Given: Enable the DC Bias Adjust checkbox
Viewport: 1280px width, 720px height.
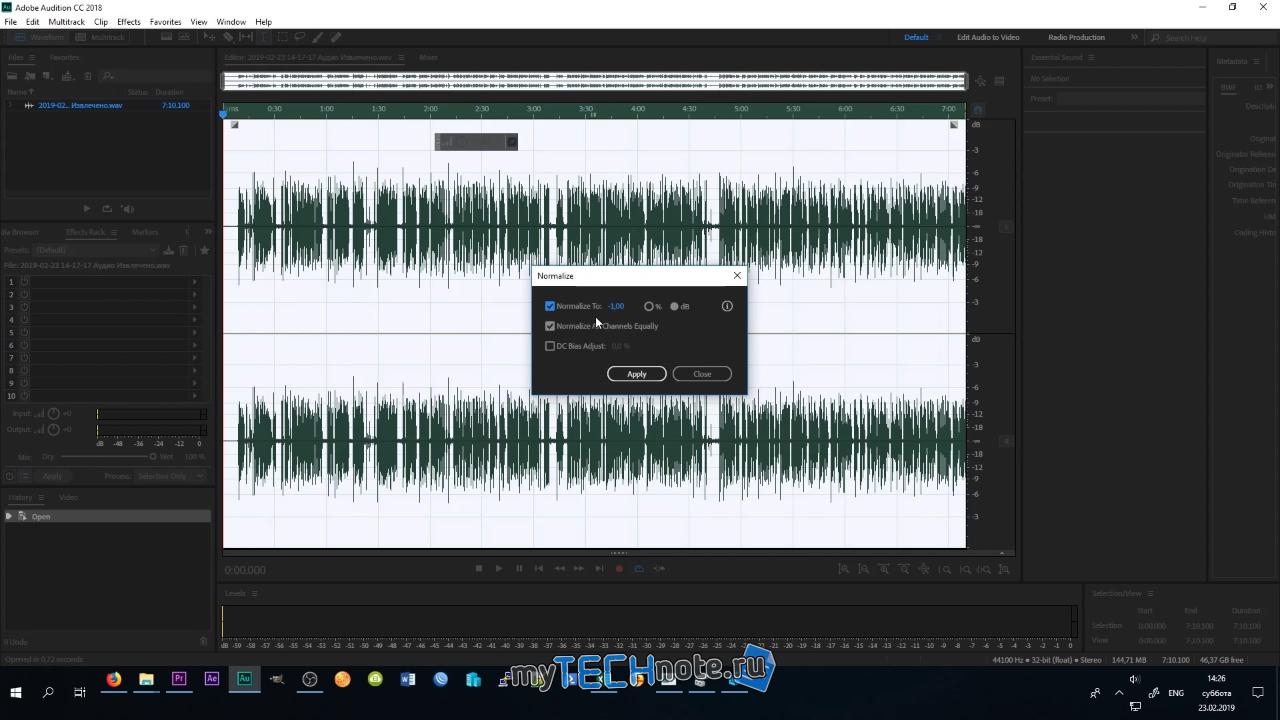Looking at the screenshot, I should pos(550,346).
